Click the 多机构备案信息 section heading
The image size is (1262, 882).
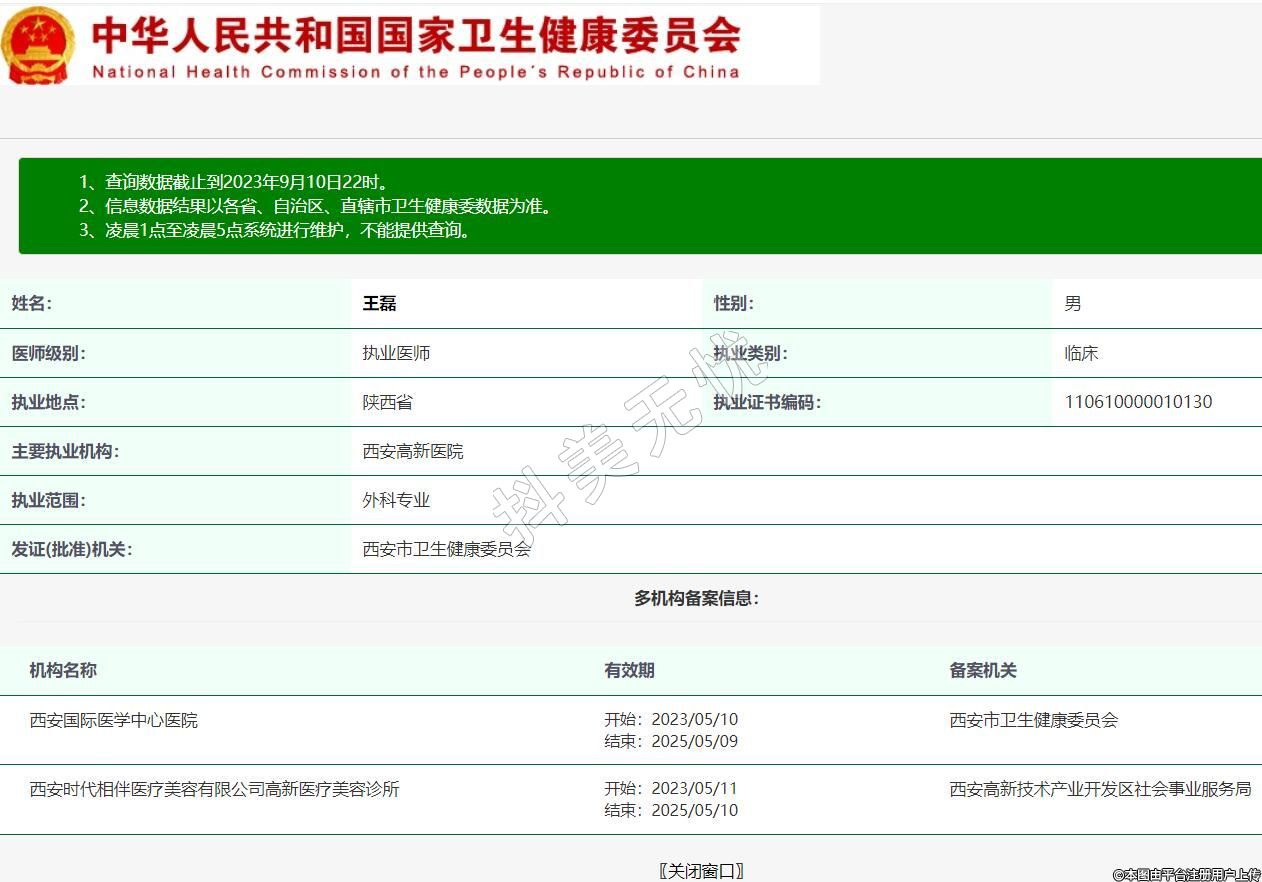coord(696,598)
